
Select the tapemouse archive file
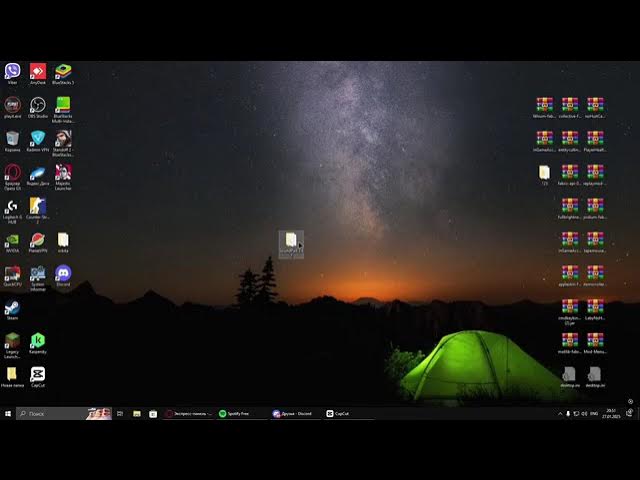pos(595,242)
